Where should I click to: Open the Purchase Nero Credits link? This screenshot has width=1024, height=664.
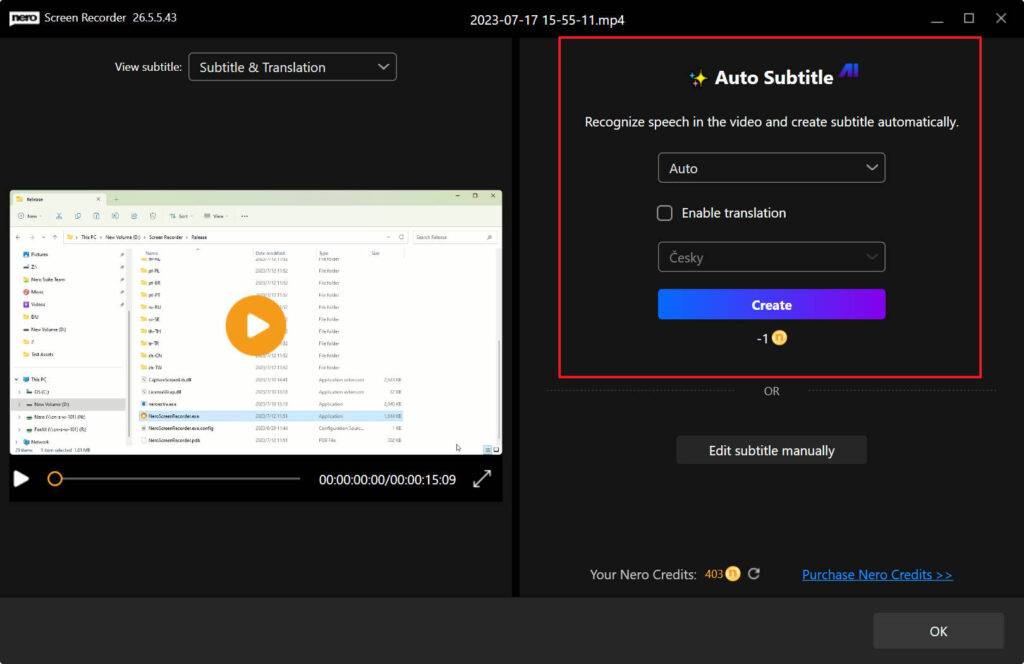(877, 574)
